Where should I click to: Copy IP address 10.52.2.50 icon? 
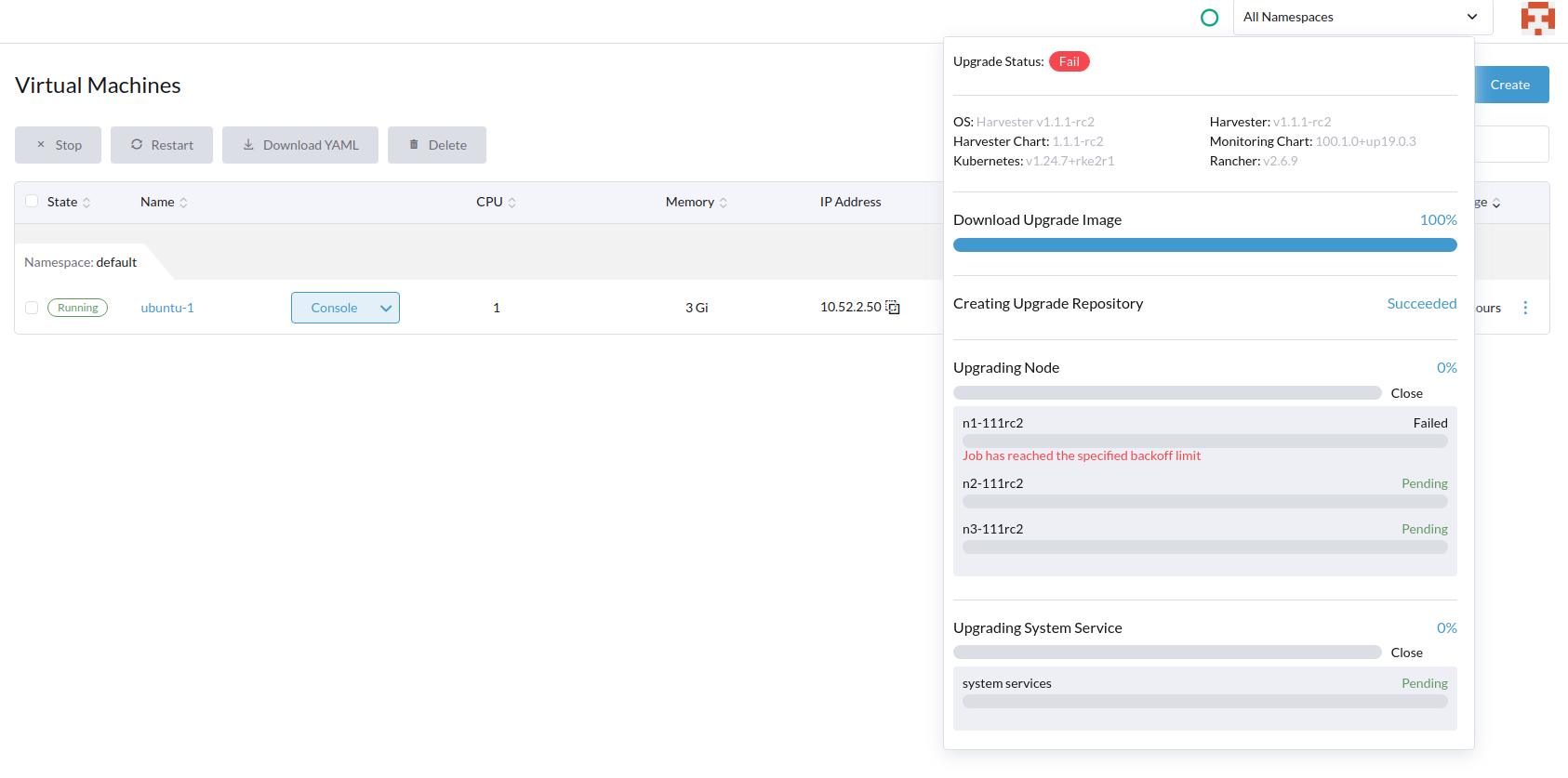click(893, 308)
